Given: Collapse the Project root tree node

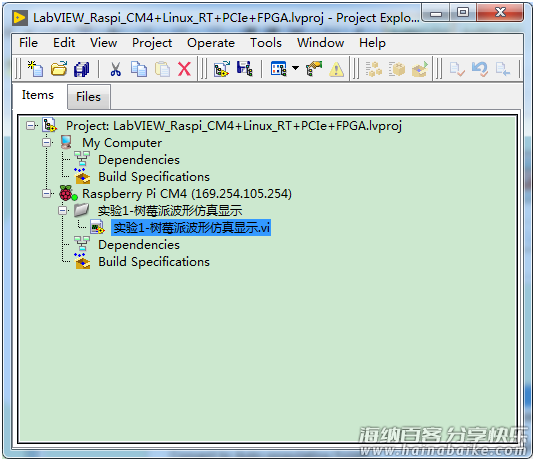Looking at the screenshot, I should [x=30, y=126].
